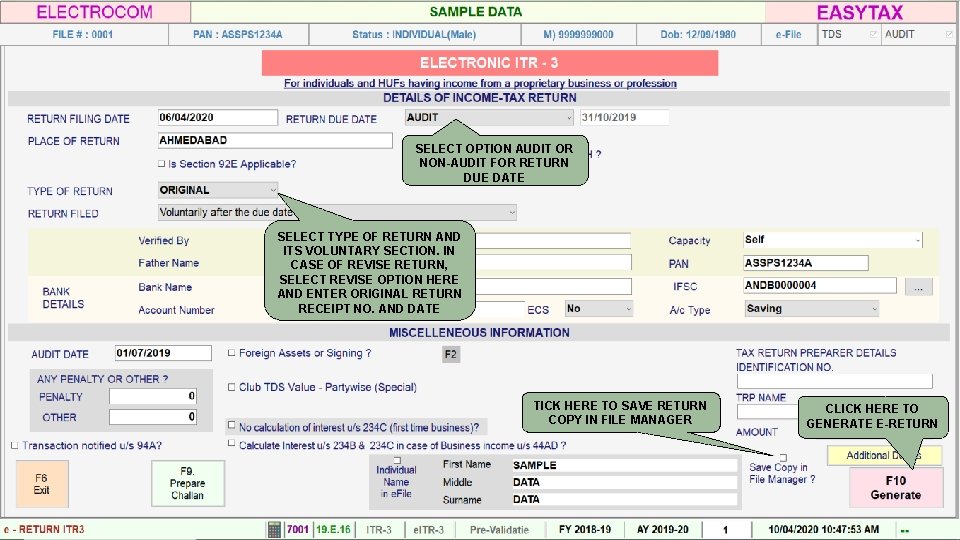Open the calculator icon in the status bar
Screen dimensions: 960x540
(x=274, y=530)
